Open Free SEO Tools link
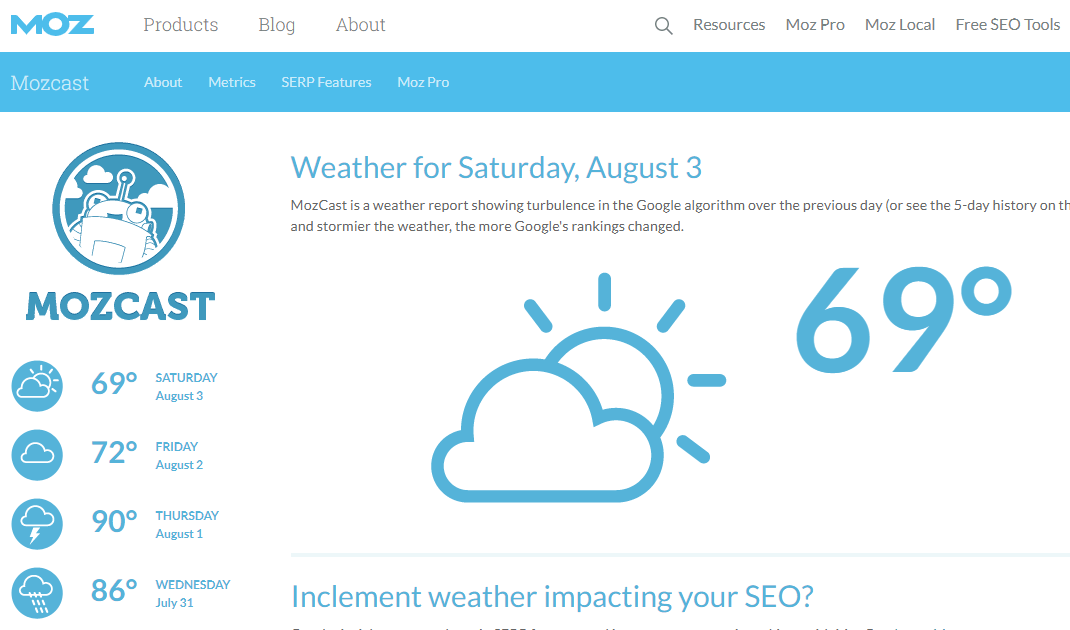Viewport: 1070px width, 630px height. tap(1007, 25)
